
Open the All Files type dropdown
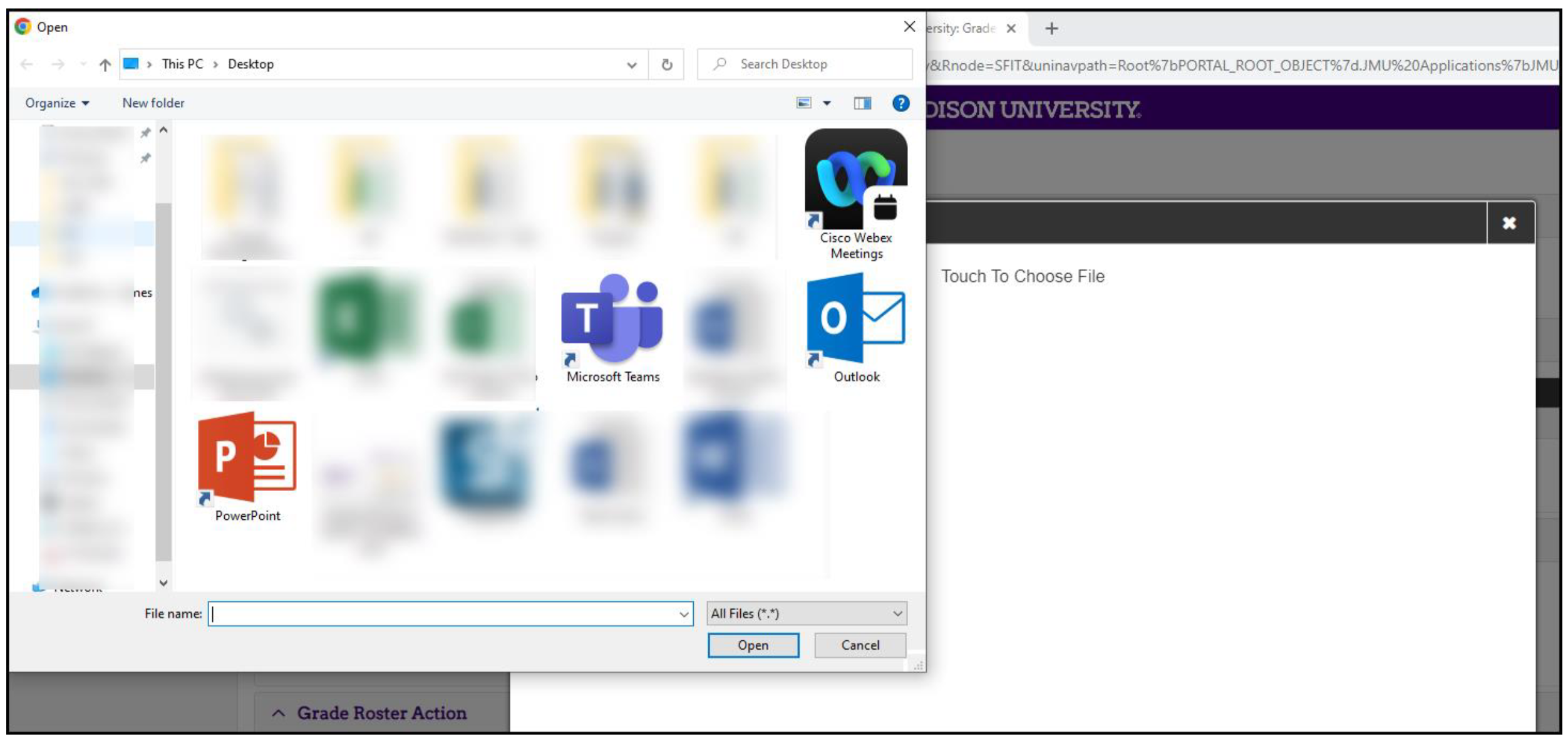807,613
